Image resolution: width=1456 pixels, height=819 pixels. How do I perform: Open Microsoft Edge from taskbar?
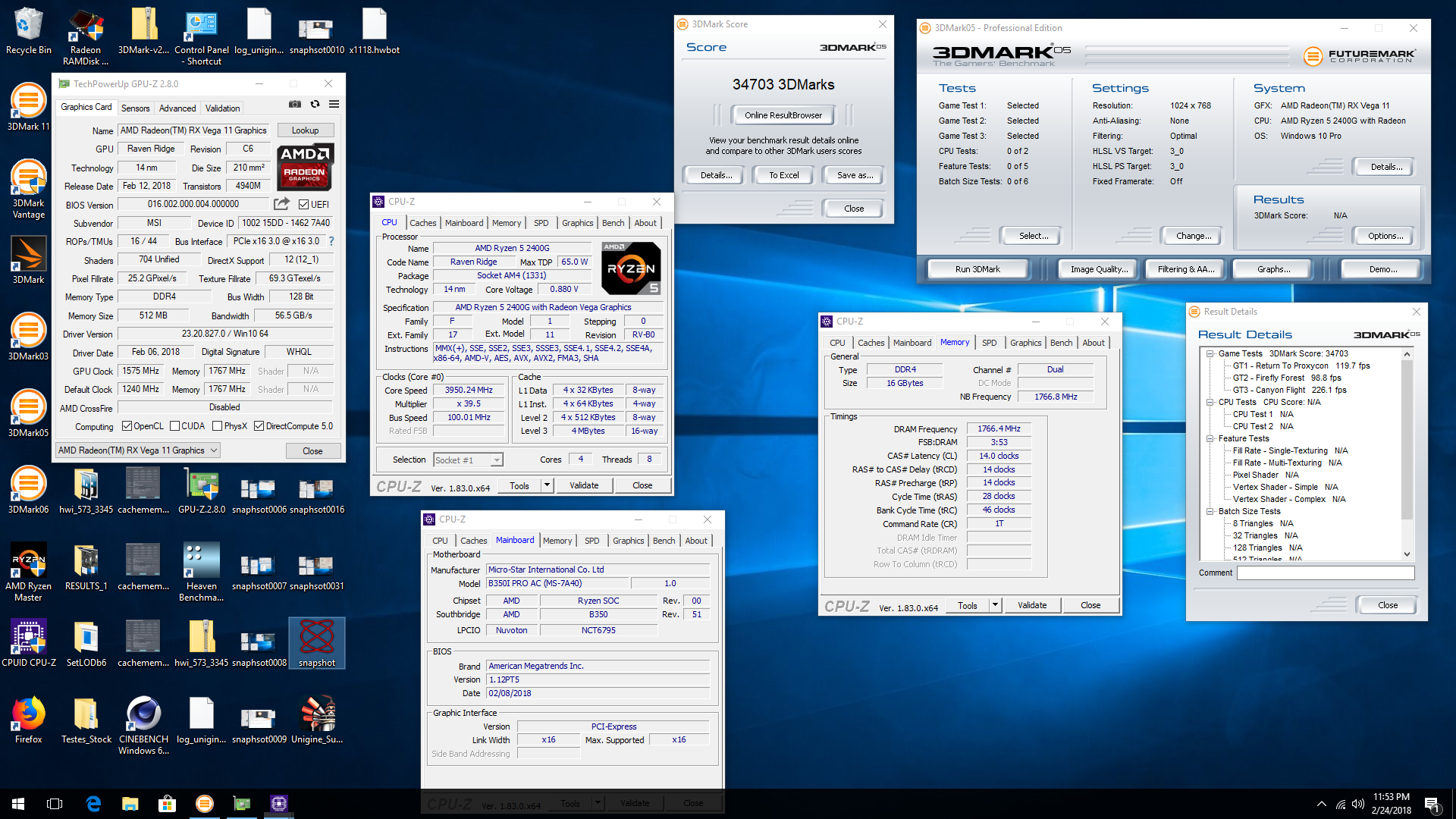93,804
